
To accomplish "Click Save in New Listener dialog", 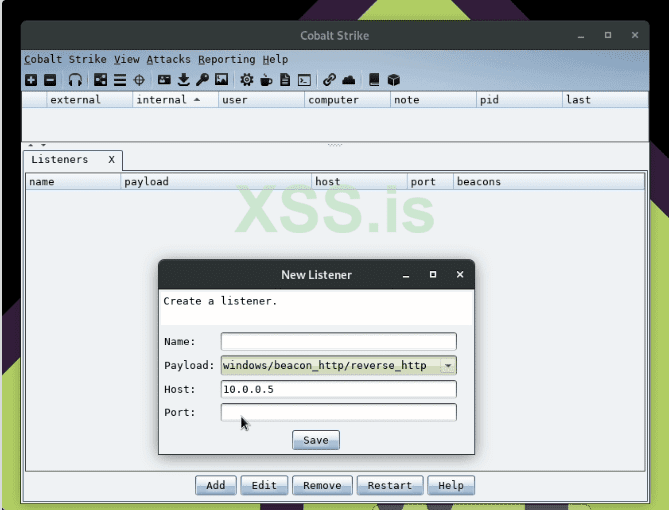I will point(316,440).
